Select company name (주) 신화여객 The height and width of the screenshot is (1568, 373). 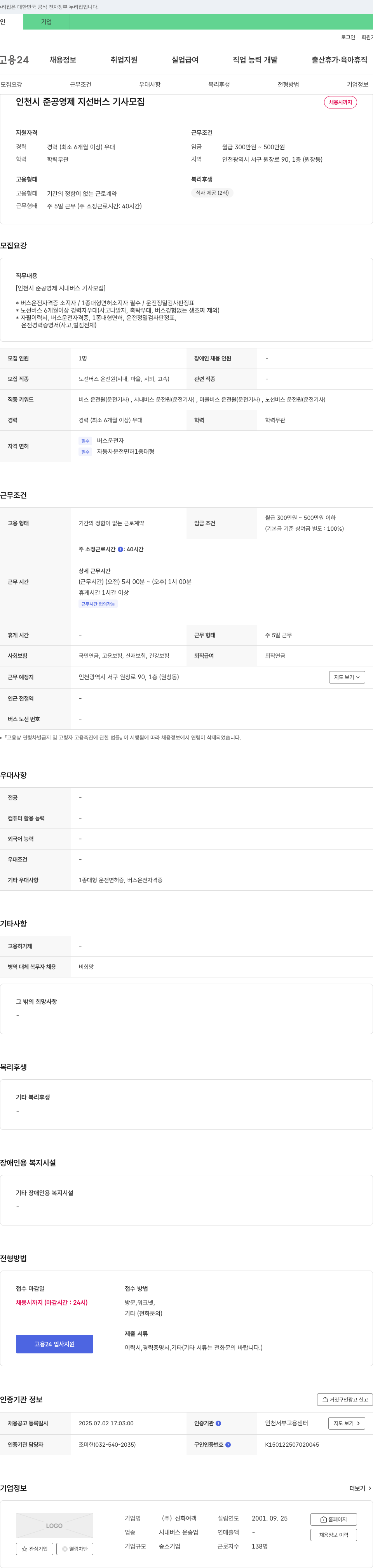[x=179, y=1518]
